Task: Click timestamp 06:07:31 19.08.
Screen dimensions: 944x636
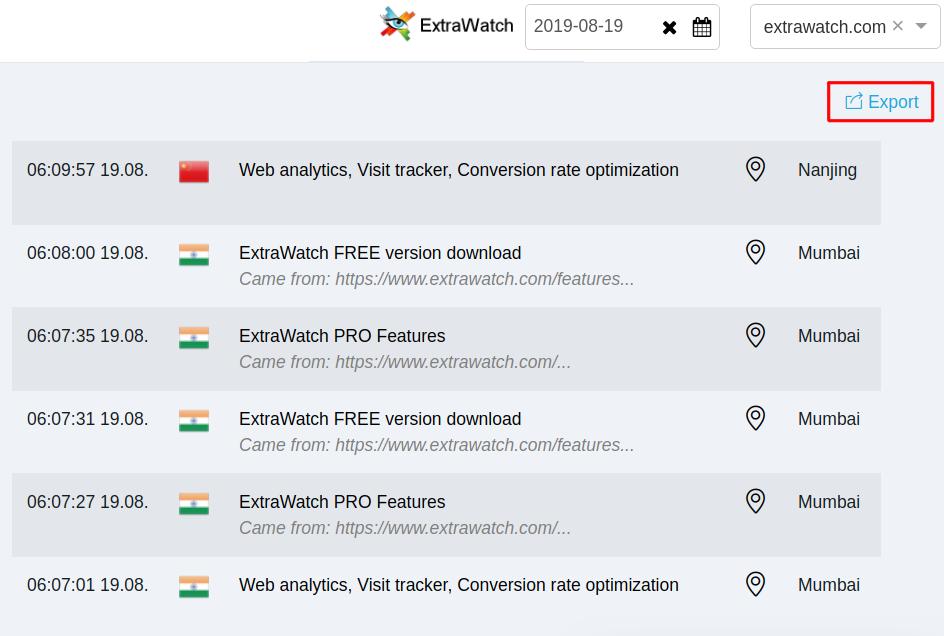Action: click(87, 420)
